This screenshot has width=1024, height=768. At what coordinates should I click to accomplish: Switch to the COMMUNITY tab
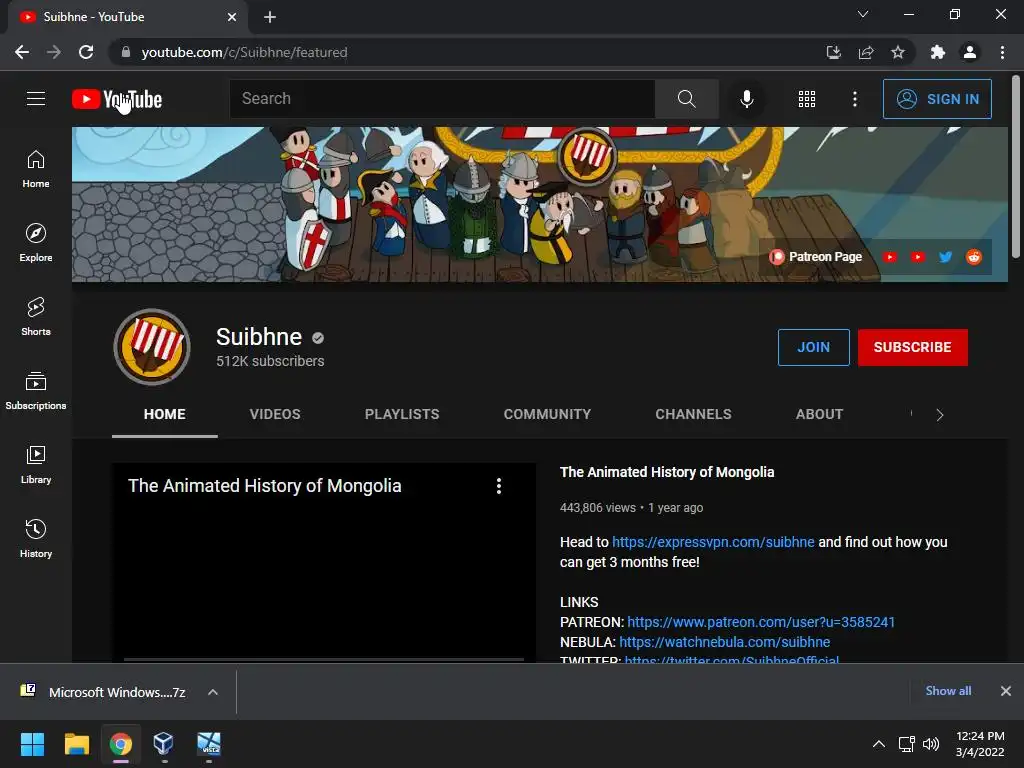[x=547, y=414]
